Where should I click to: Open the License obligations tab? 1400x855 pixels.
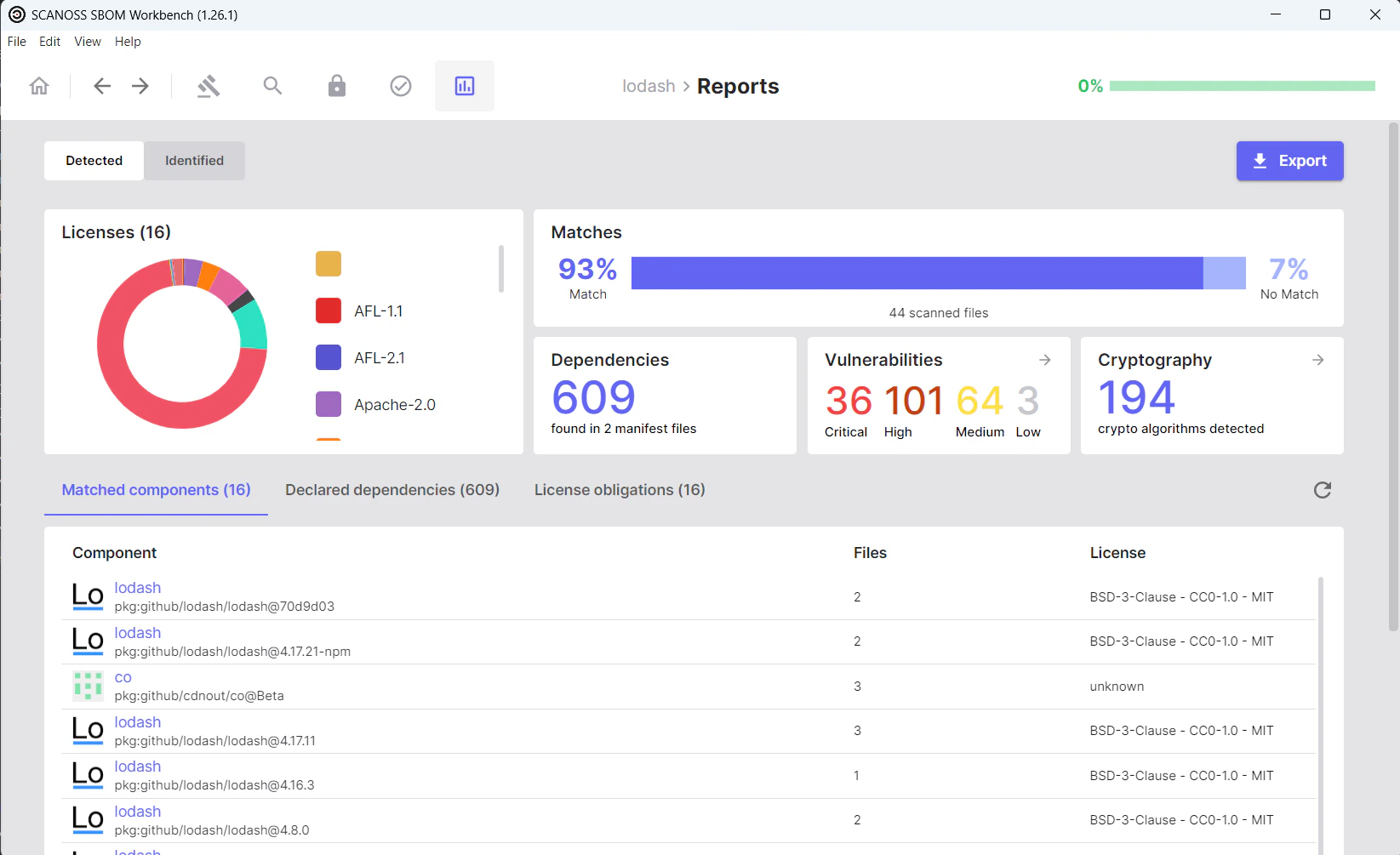point(619,489)
